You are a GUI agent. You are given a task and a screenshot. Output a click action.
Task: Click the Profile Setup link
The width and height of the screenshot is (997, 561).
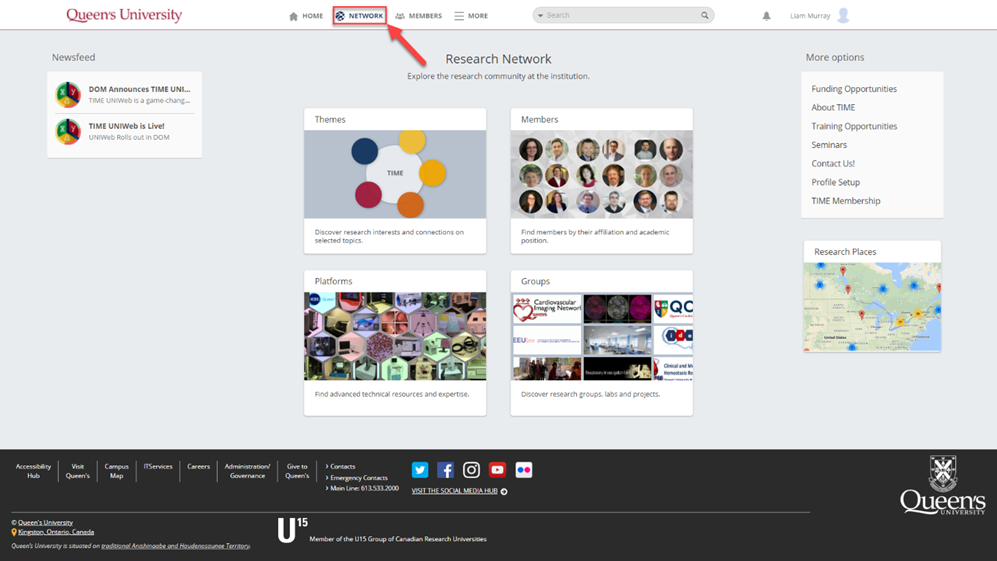click(x=835, y=182)
